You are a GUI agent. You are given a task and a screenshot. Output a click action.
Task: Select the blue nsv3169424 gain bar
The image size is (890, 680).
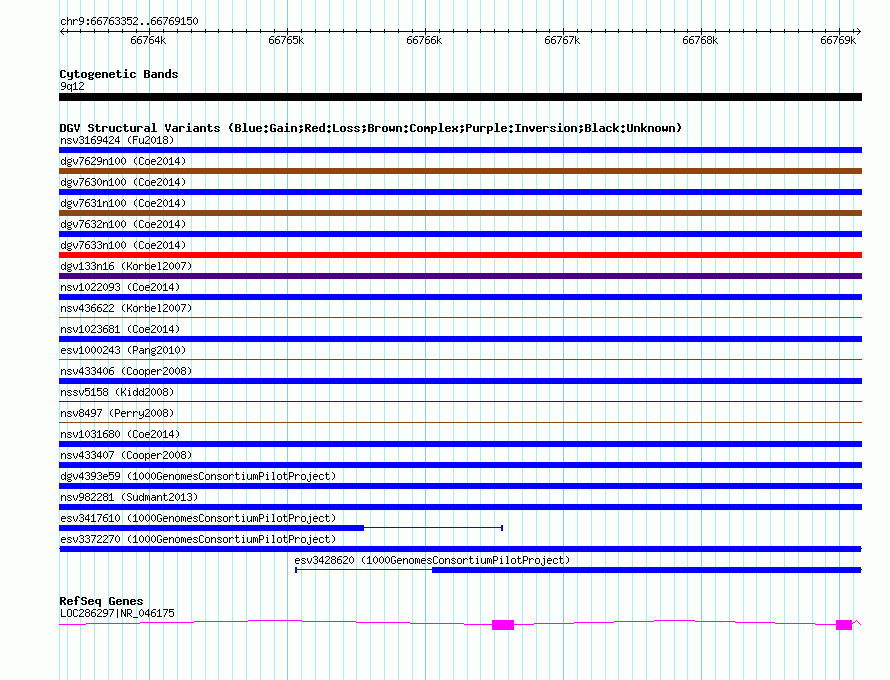click(460, 150)
